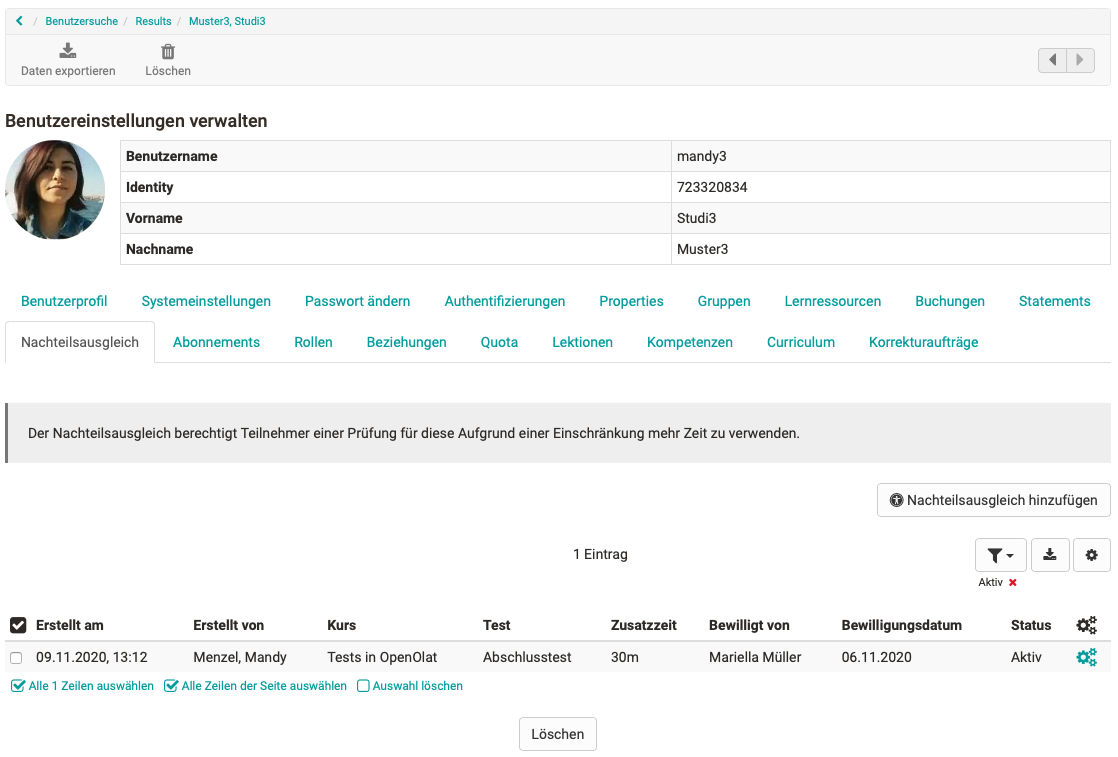The height and width of the screenshot is (757, 1118).
Task: Go to previous user with left arrow
Action: (1052, 60)
